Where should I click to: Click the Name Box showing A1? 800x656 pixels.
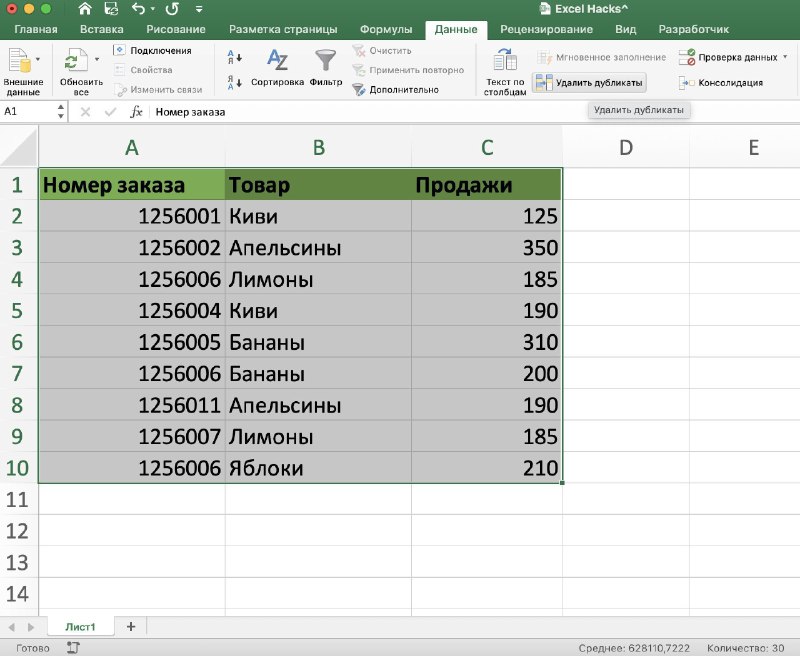point(28,111)
